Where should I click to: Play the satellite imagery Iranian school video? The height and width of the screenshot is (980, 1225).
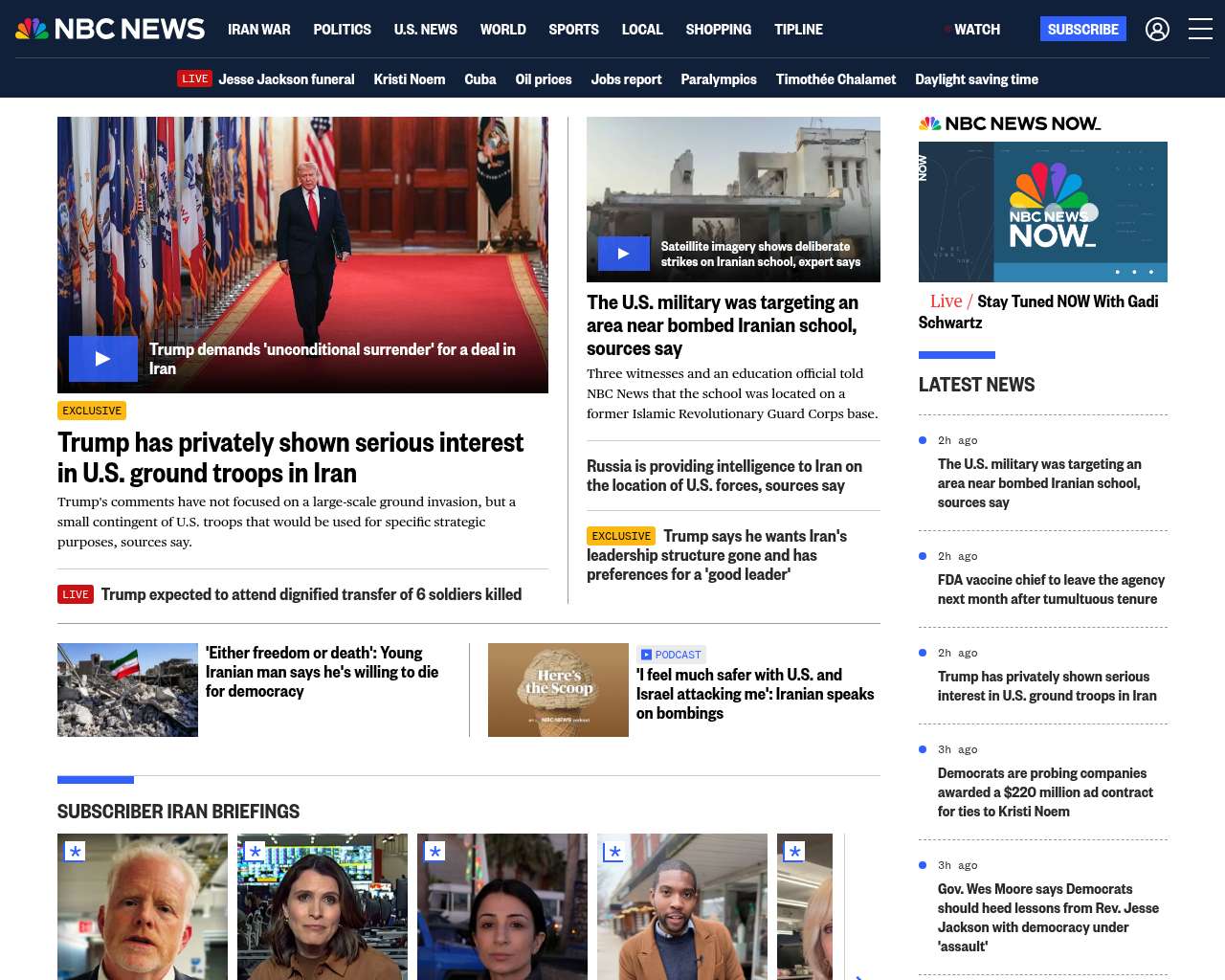click(623, 254)
